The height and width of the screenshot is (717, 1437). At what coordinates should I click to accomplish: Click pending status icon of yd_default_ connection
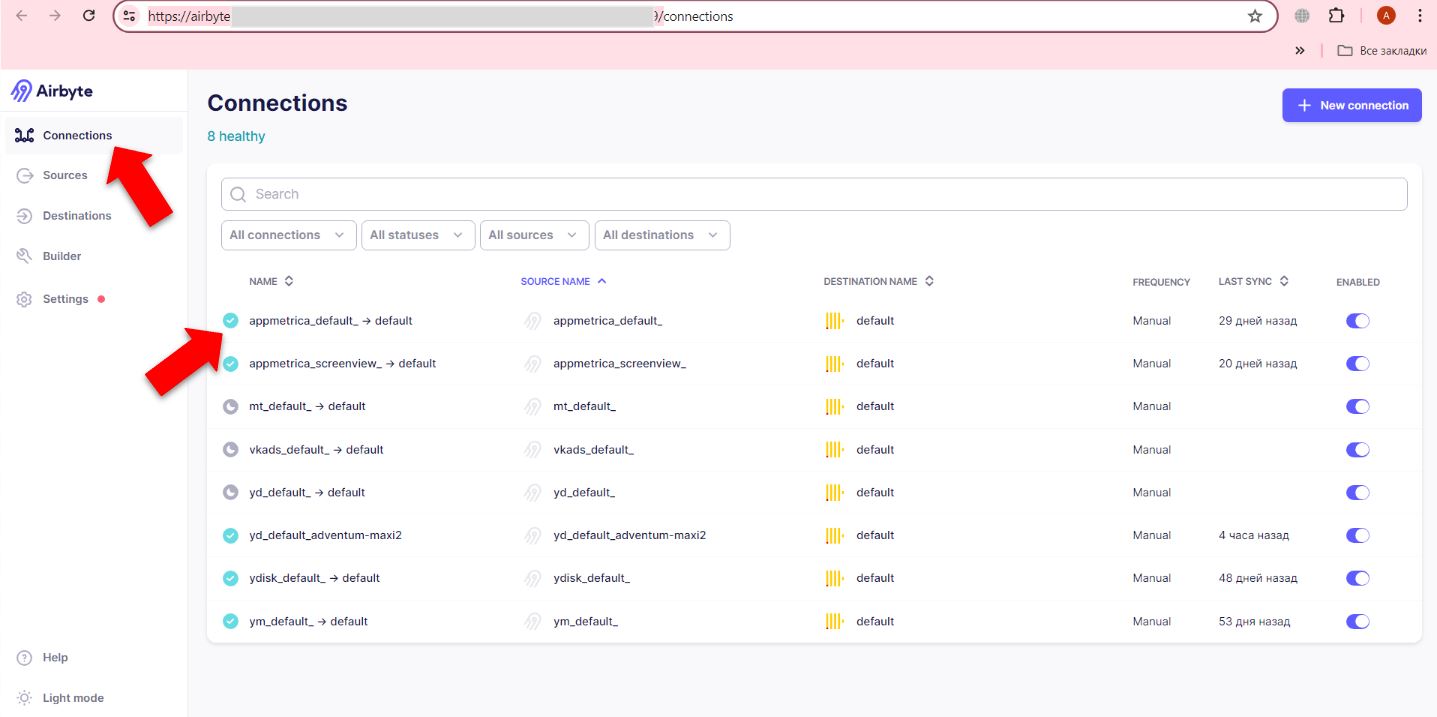click(x=230, y=493)
